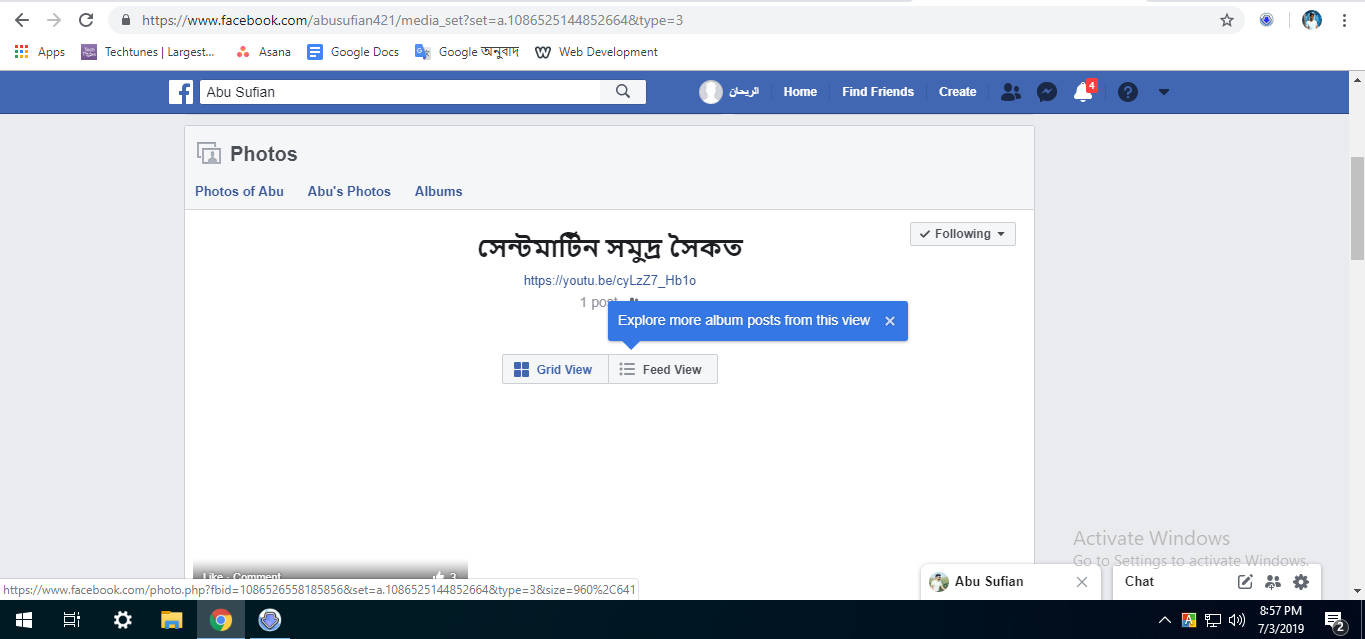Open the Techtunes bookmark
The image size is (1365, 639).
[148, 52]
